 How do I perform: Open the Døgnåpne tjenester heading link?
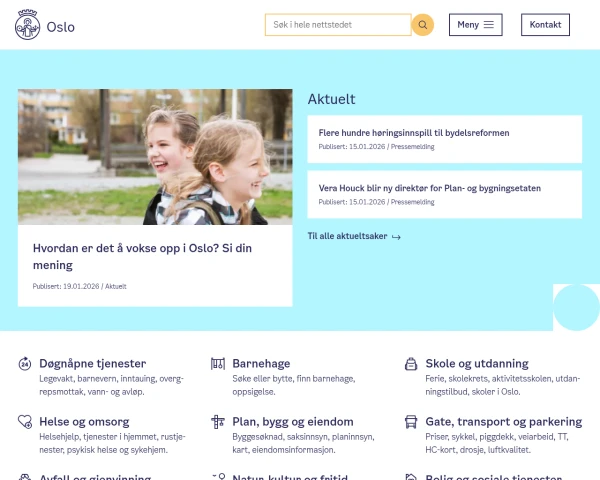(x=93, y=364)
